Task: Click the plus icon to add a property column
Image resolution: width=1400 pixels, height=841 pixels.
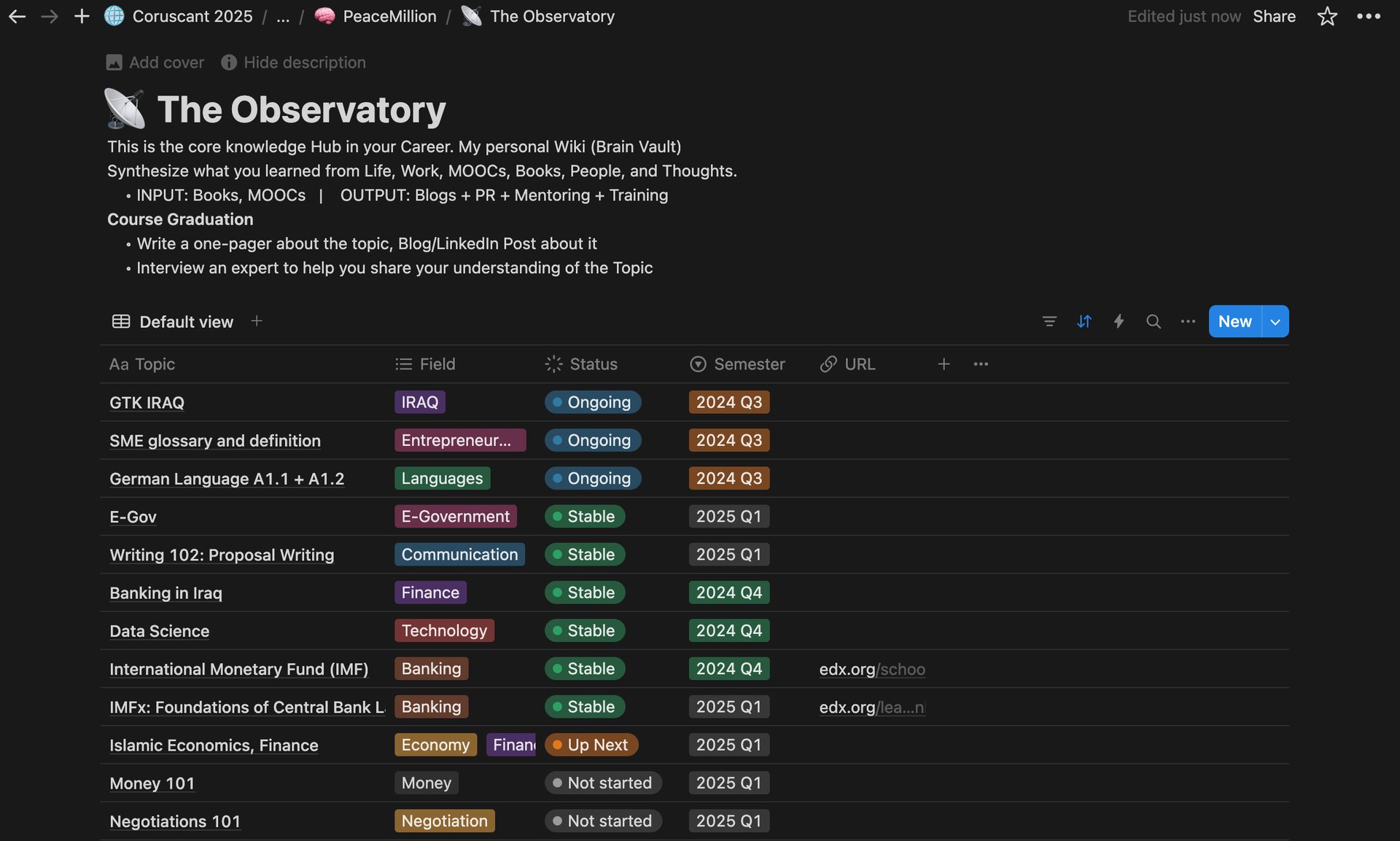Action: click(944, 364)
